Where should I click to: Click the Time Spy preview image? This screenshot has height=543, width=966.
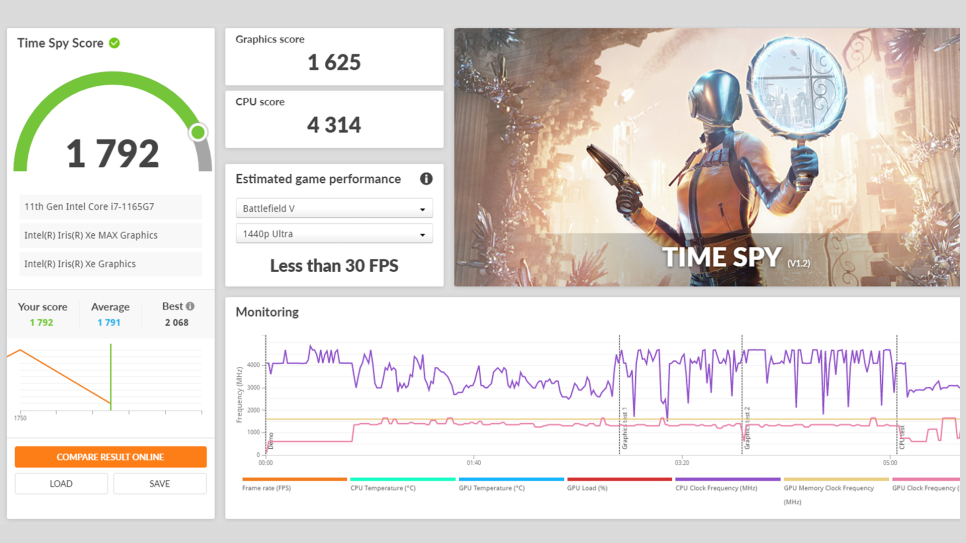pyautogui.click(x=707, y=157)
